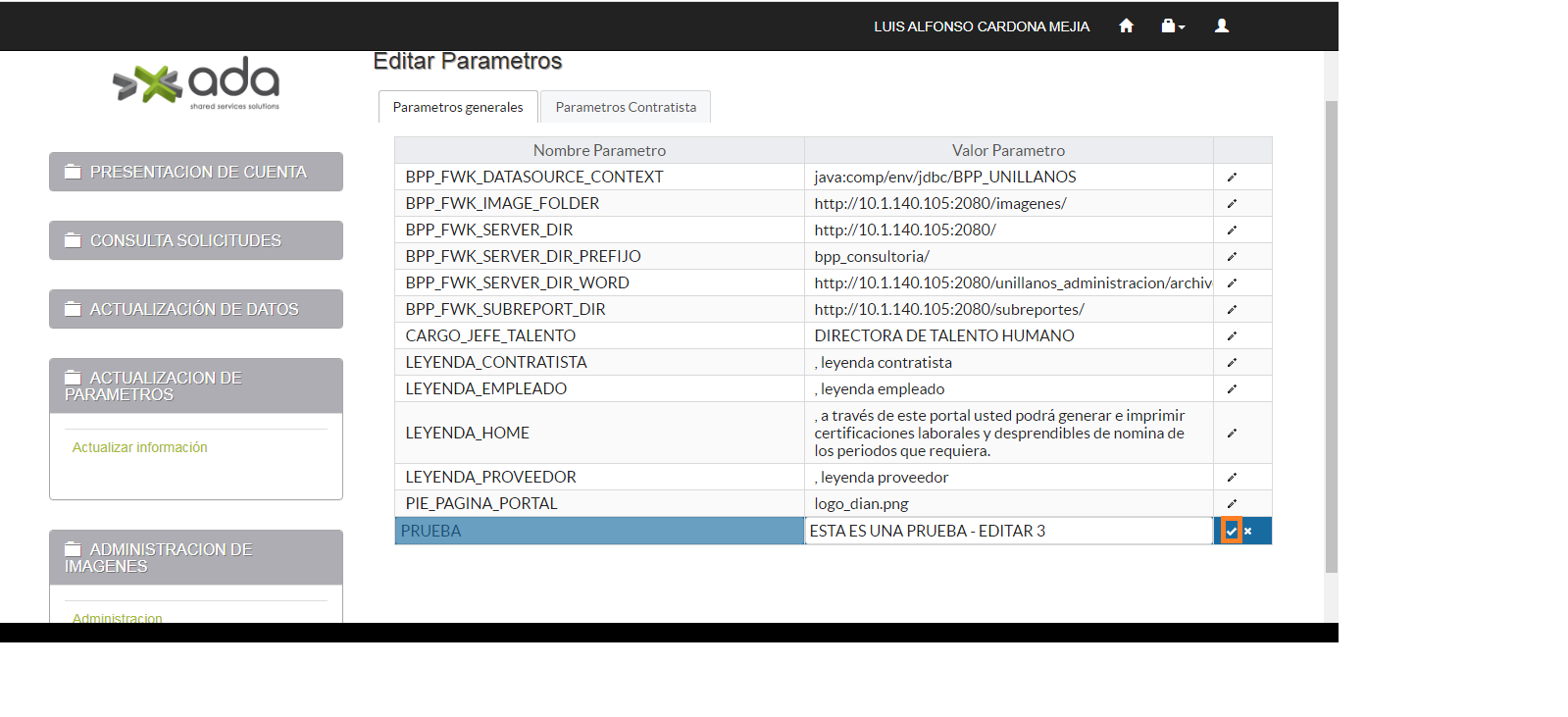Image resolution: width=1568 pixels, height=717 pixels.
Task: Click the user profile icon
Action: 1222,26
